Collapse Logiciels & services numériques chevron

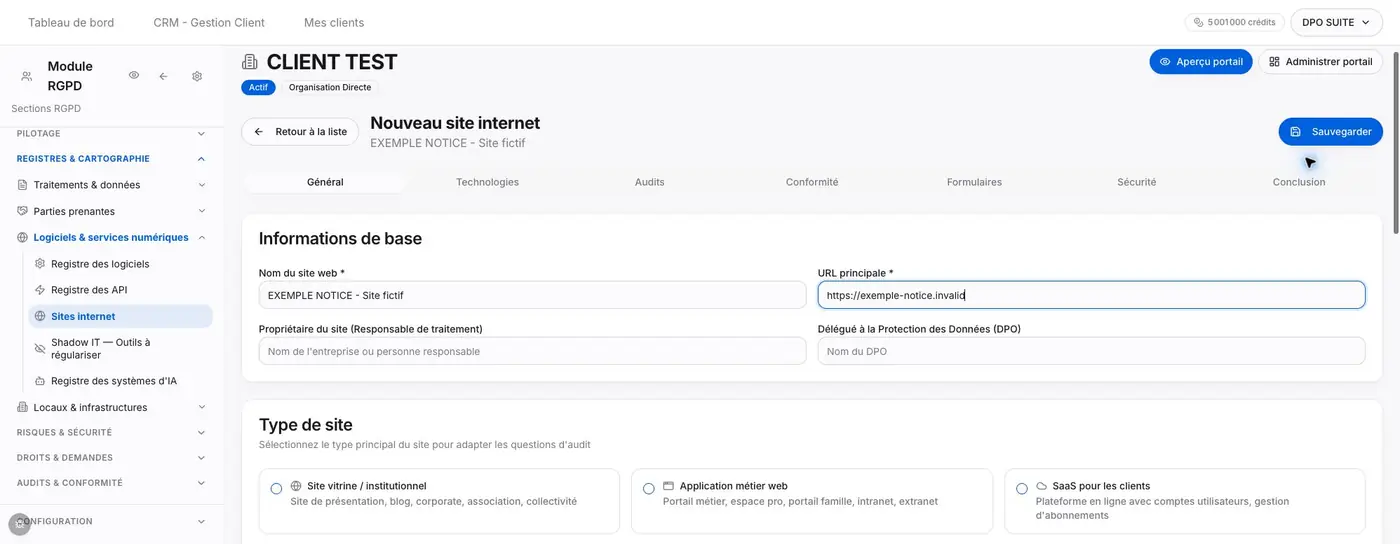201,238
